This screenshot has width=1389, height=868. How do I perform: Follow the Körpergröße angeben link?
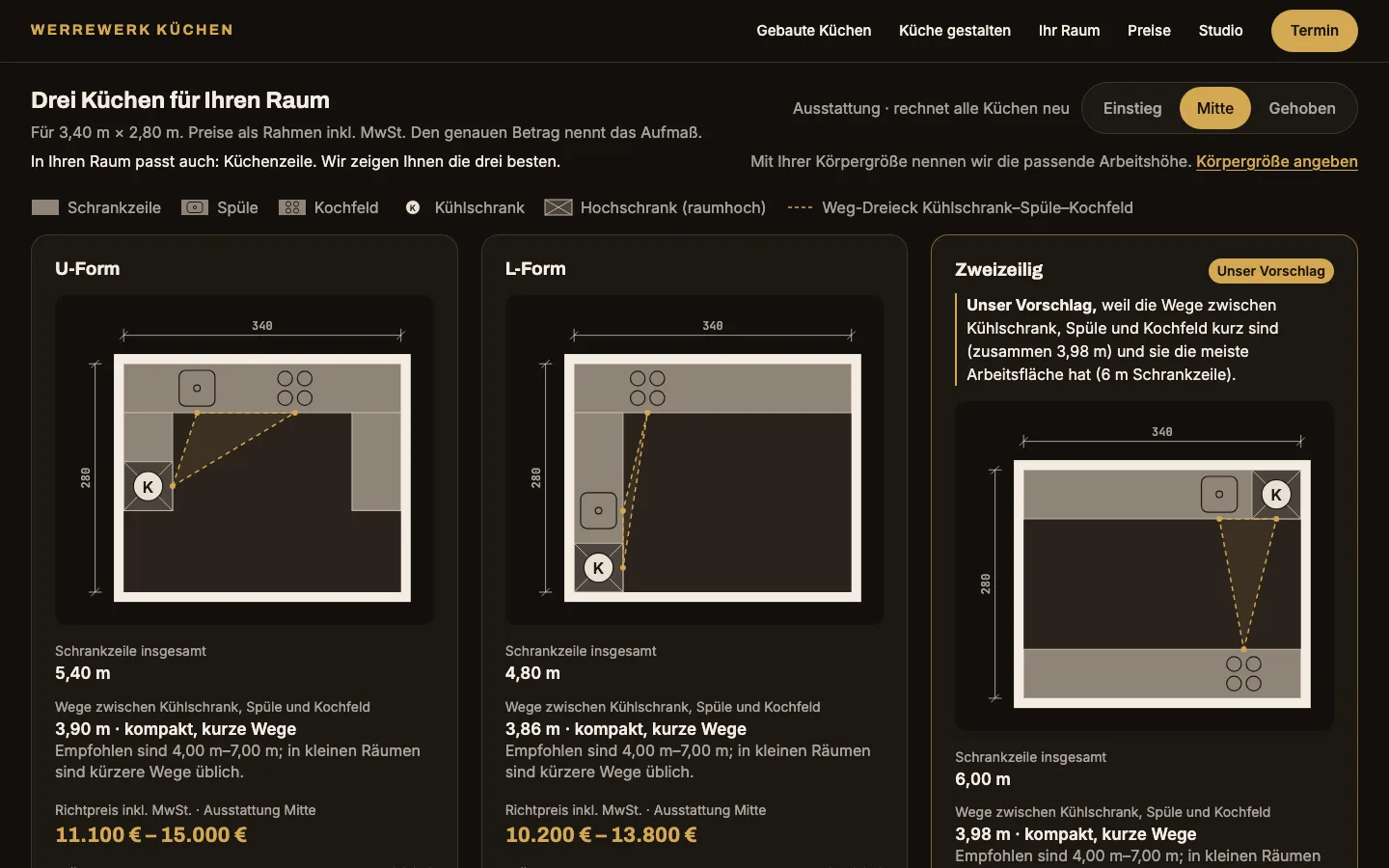(x=1277, y=161)
